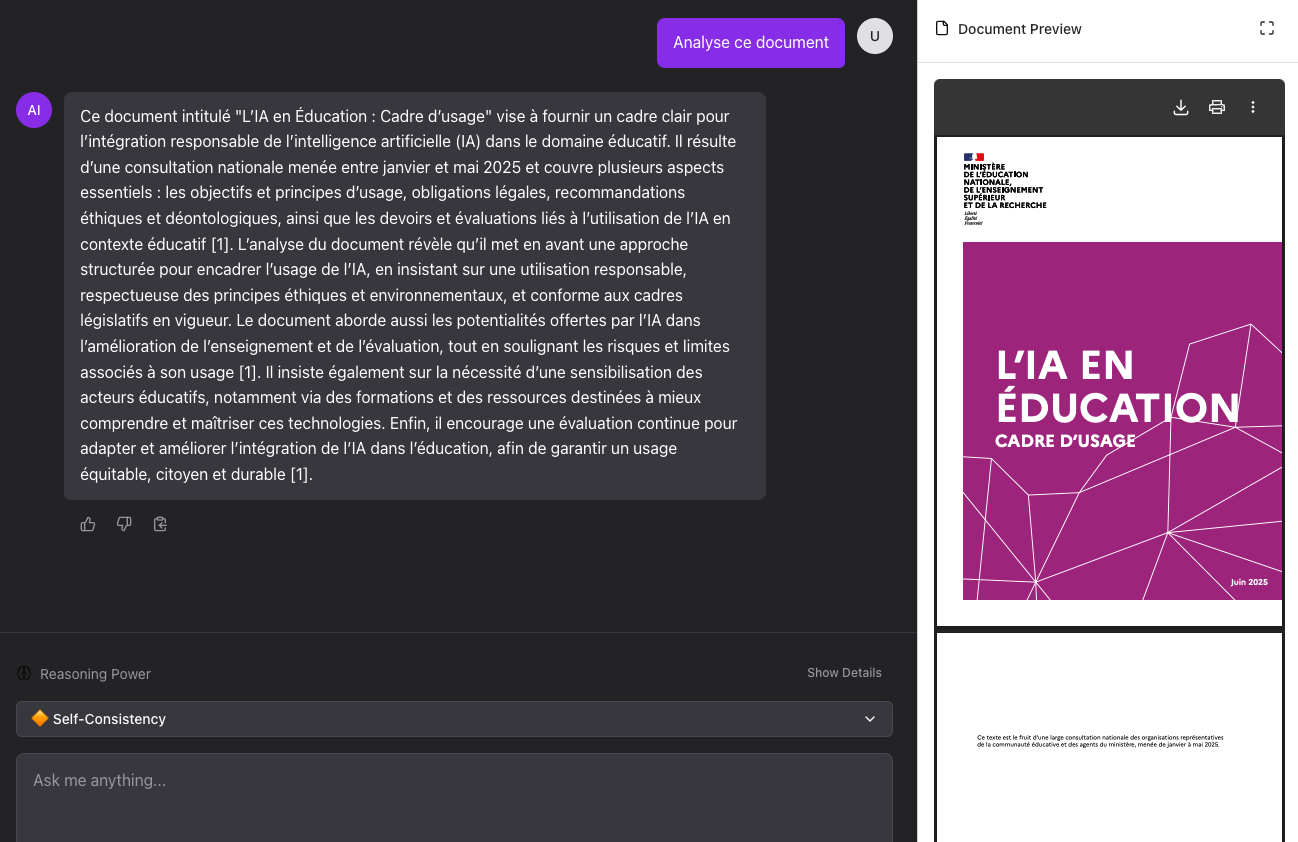The image size is (1298, 842).
Task: Expand Document Preview to fullscreen
Action: tap(1266, 29)
